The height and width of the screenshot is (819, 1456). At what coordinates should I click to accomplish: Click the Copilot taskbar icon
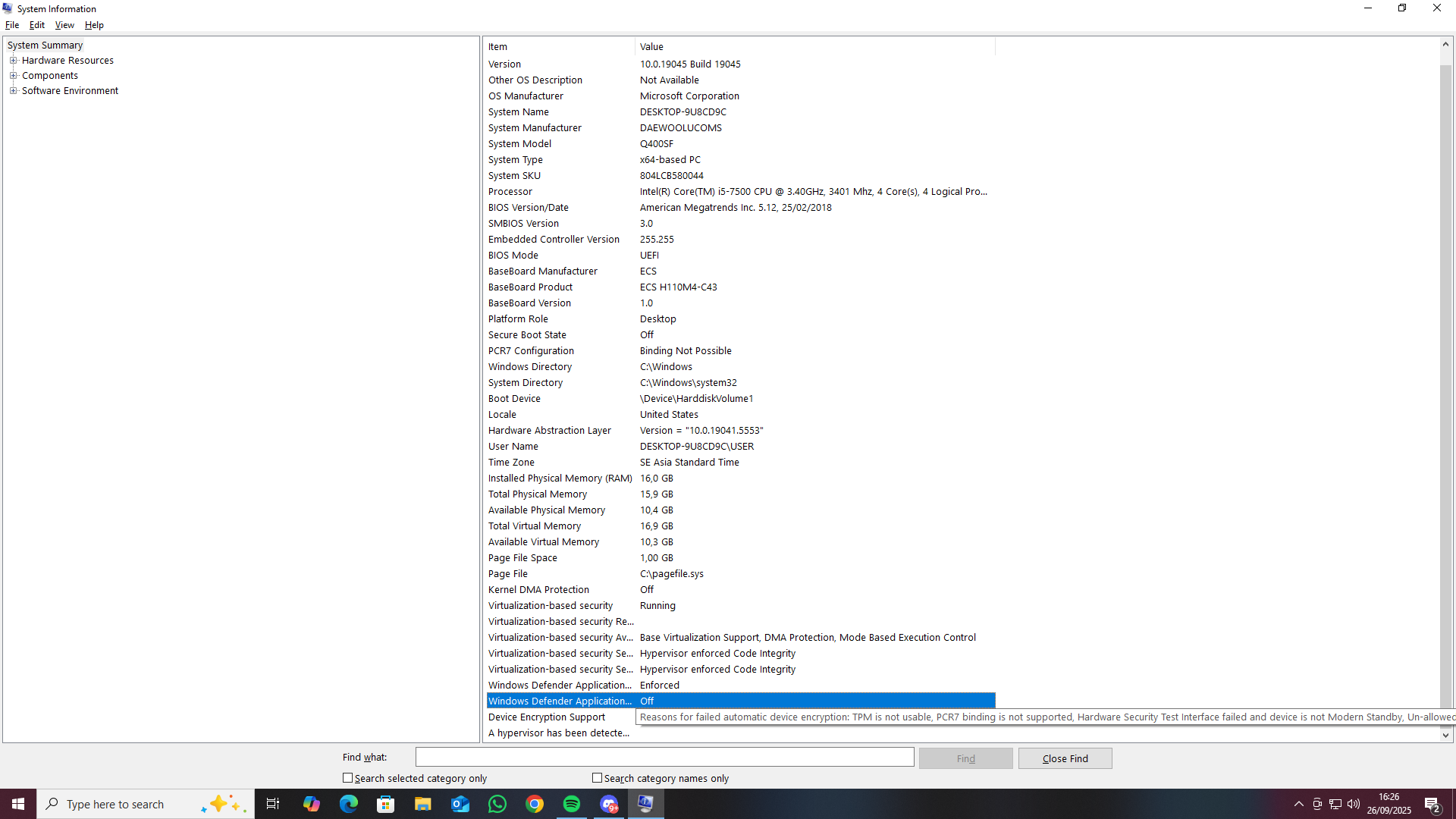point(312,804)
